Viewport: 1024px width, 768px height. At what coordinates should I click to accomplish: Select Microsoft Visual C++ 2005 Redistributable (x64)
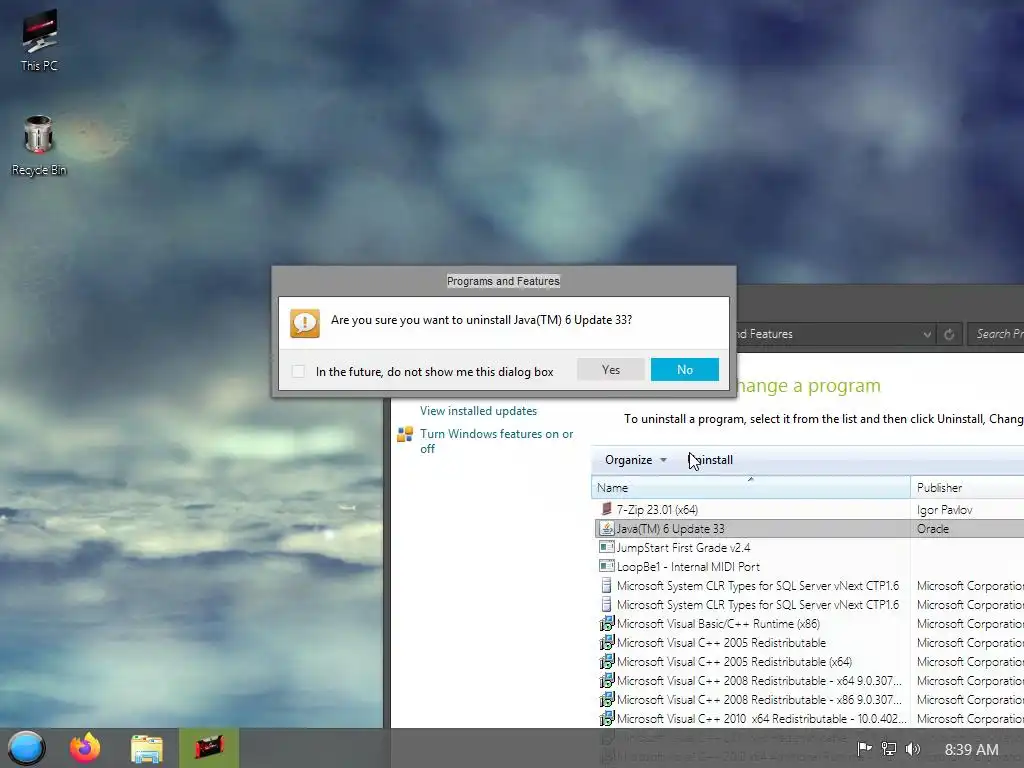click(734, 662)
